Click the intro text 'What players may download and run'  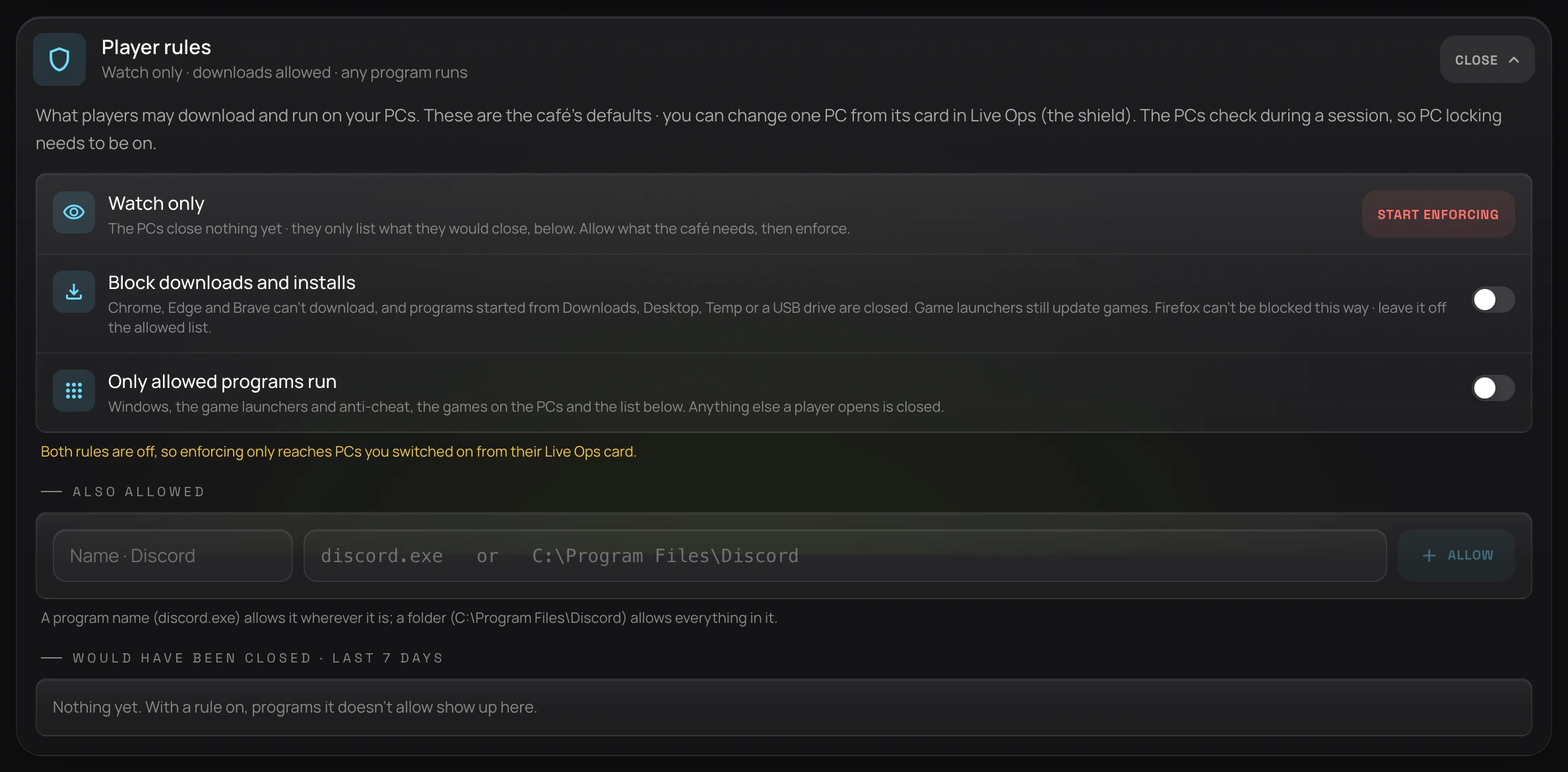coord(769,129)
